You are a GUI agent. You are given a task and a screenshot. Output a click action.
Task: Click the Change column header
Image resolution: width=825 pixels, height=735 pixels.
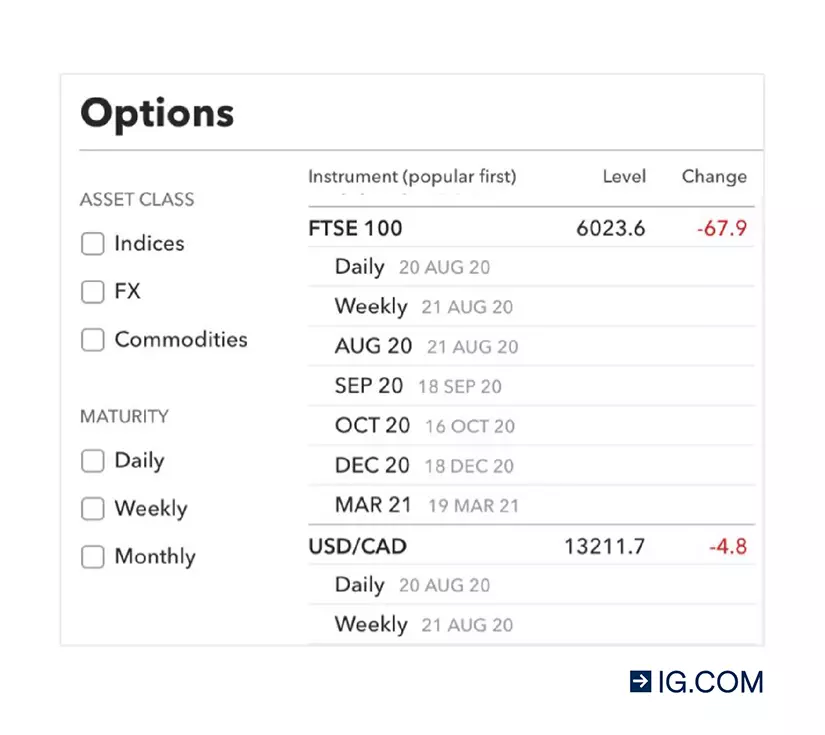[714, 177]
